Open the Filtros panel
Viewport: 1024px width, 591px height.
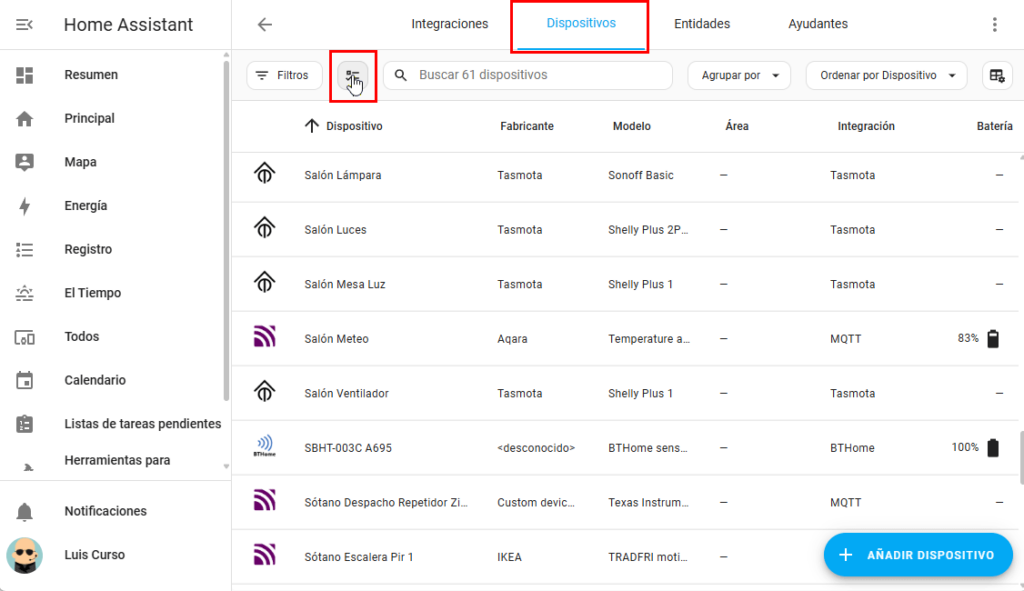(284, 76)
